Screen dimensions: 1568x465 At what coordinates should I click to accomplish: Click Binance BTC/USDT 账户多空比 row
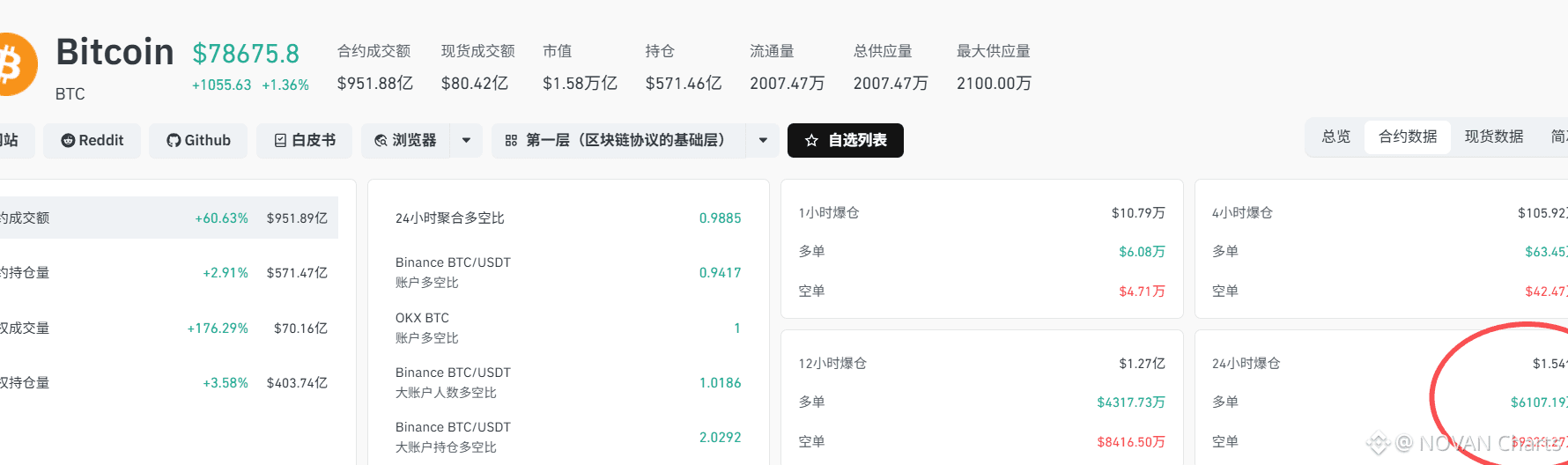pos(568,272)
